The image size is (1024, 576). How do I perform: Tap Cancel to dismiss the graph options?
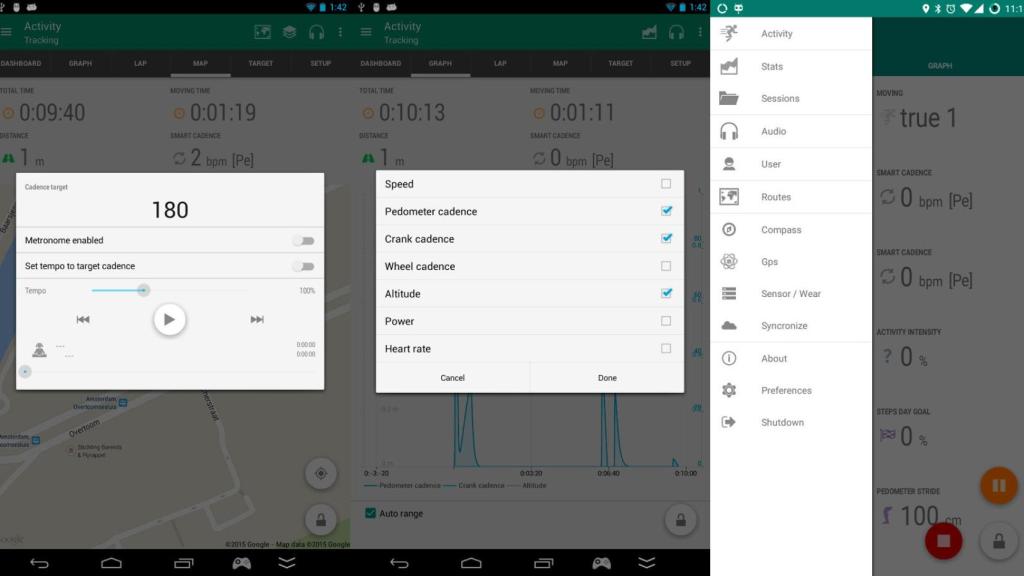coord(452,378)
